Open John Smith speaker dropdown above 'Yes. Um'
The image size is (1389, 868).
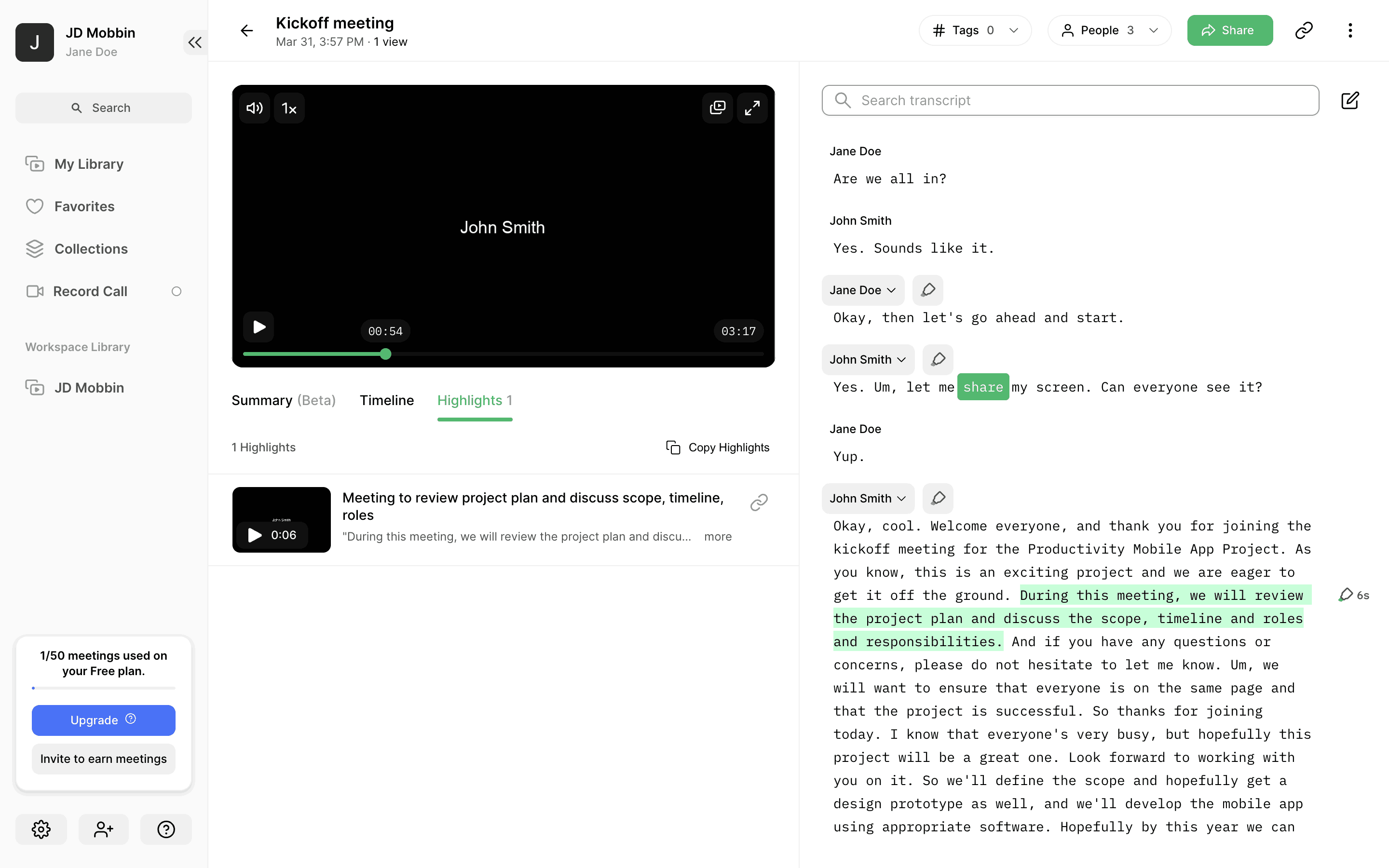click(867, 359)
